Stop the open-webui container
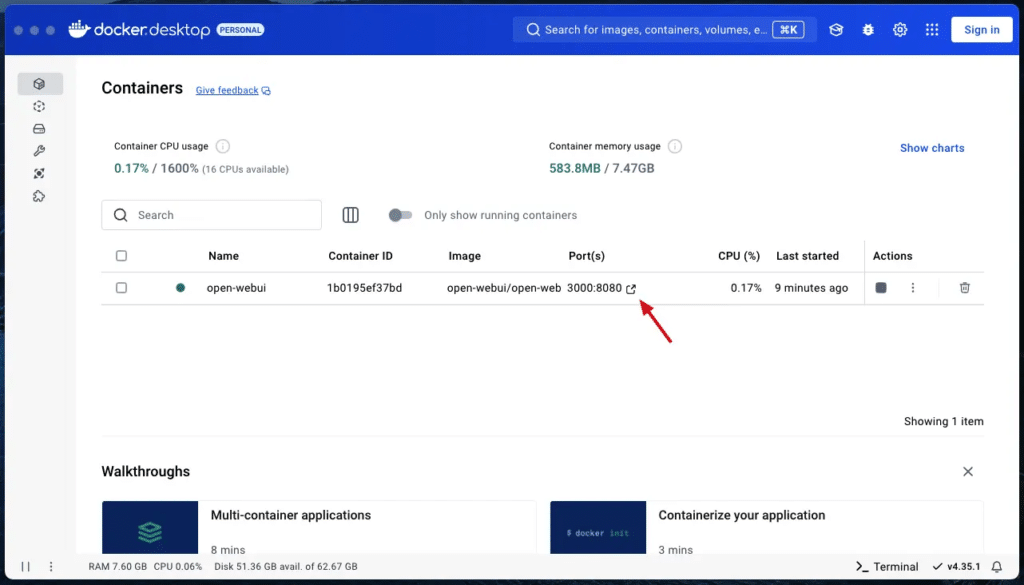This screenshot has height=585, width=1024. pos(881,287)
